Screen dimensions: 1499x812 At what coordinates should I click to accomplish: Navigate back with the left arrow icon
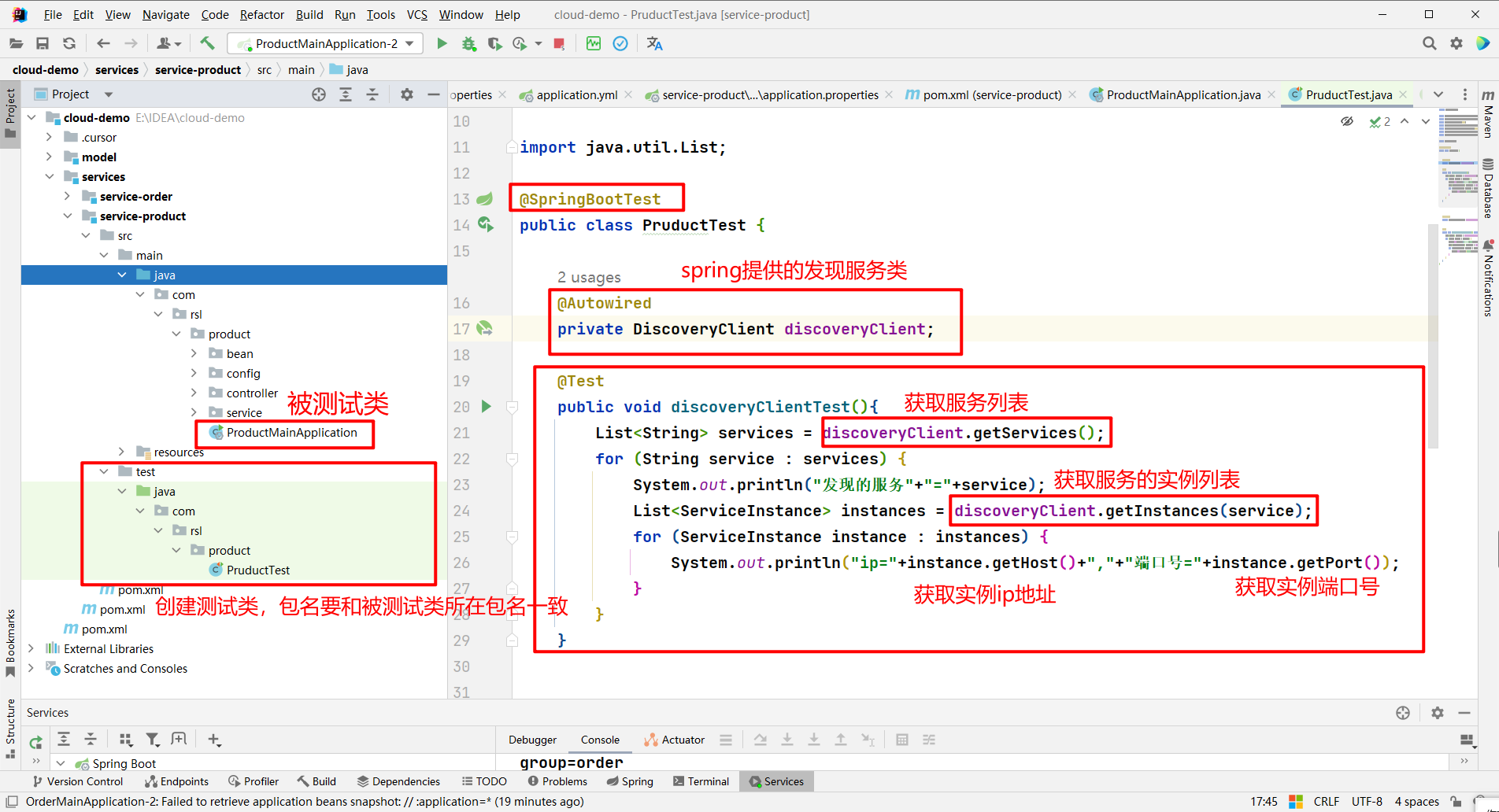pyautogui.click(x=103, y=44)
